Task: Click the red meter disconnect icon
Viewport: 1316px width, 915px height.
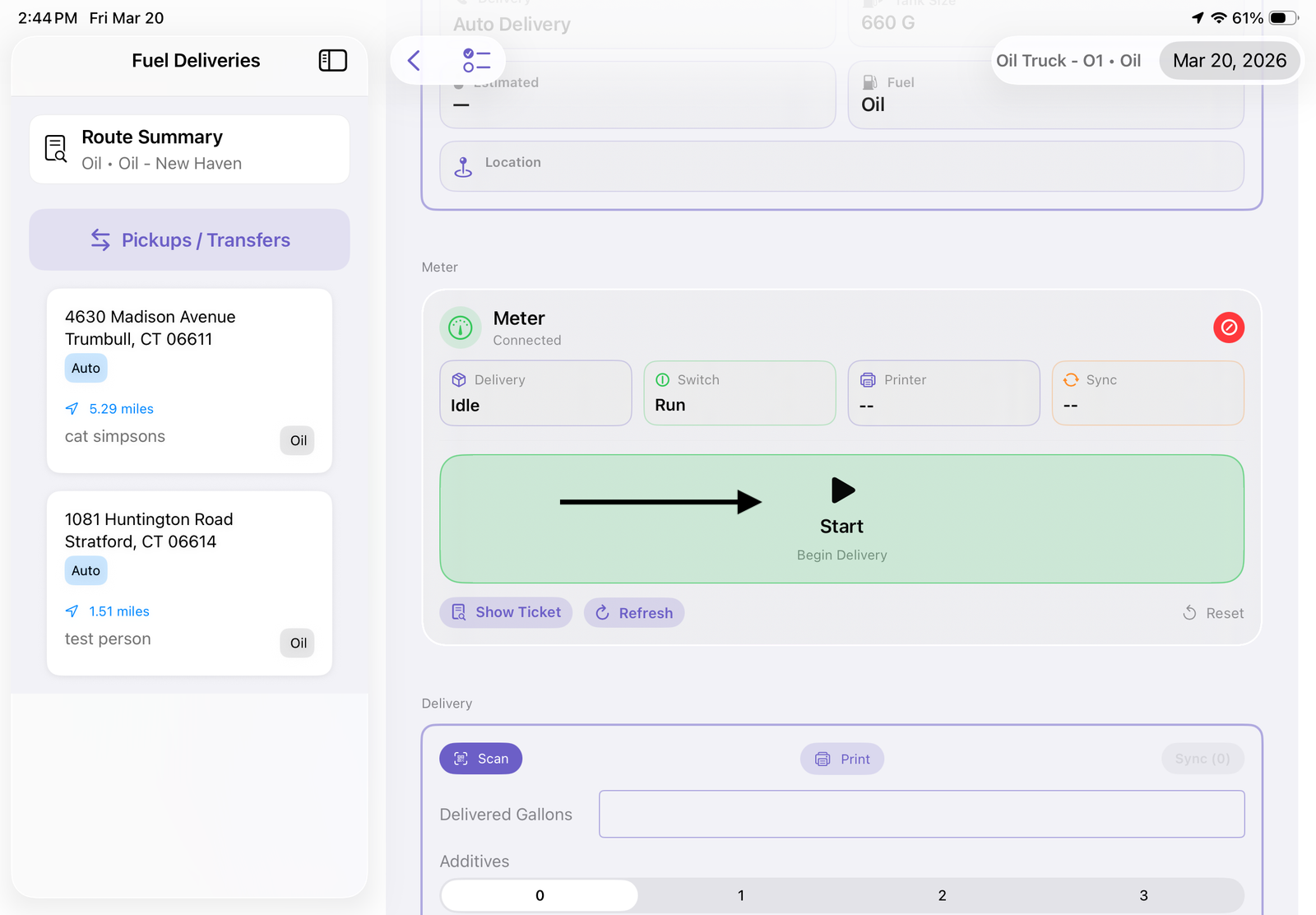Action: (x=1228, y=327)
